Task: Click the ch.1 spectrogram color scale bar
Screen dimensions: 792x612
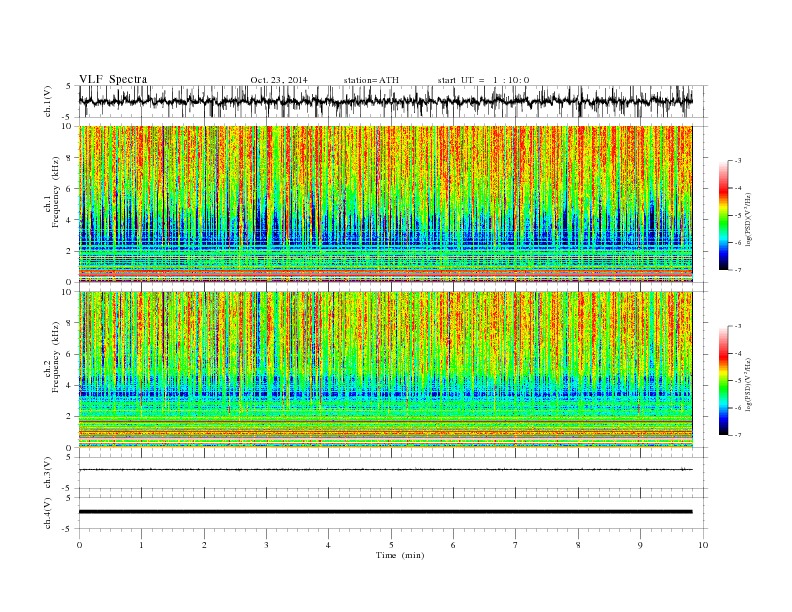Action: coord(723,216)
